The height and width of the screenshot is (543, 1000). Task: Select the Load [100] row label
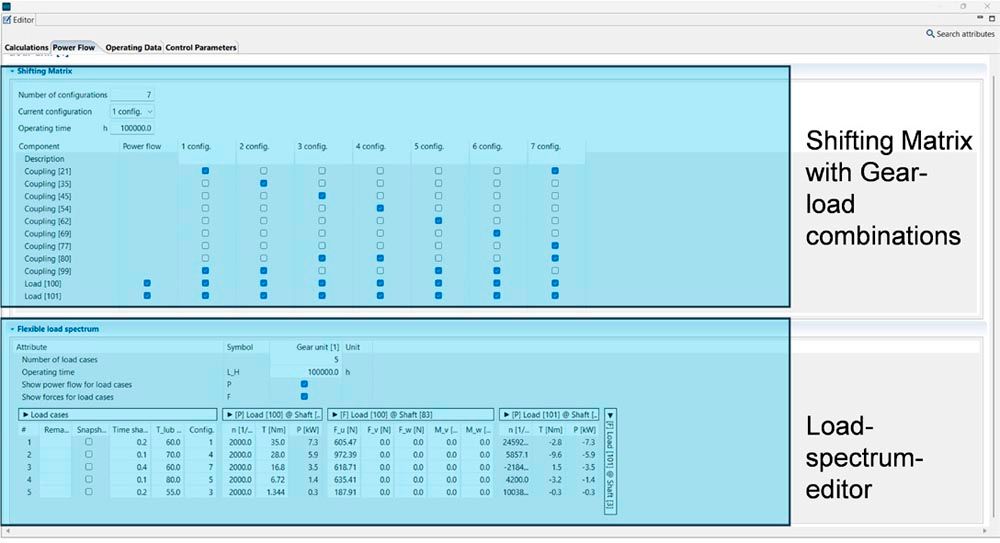pyautogui.click(x=43, y=283)
